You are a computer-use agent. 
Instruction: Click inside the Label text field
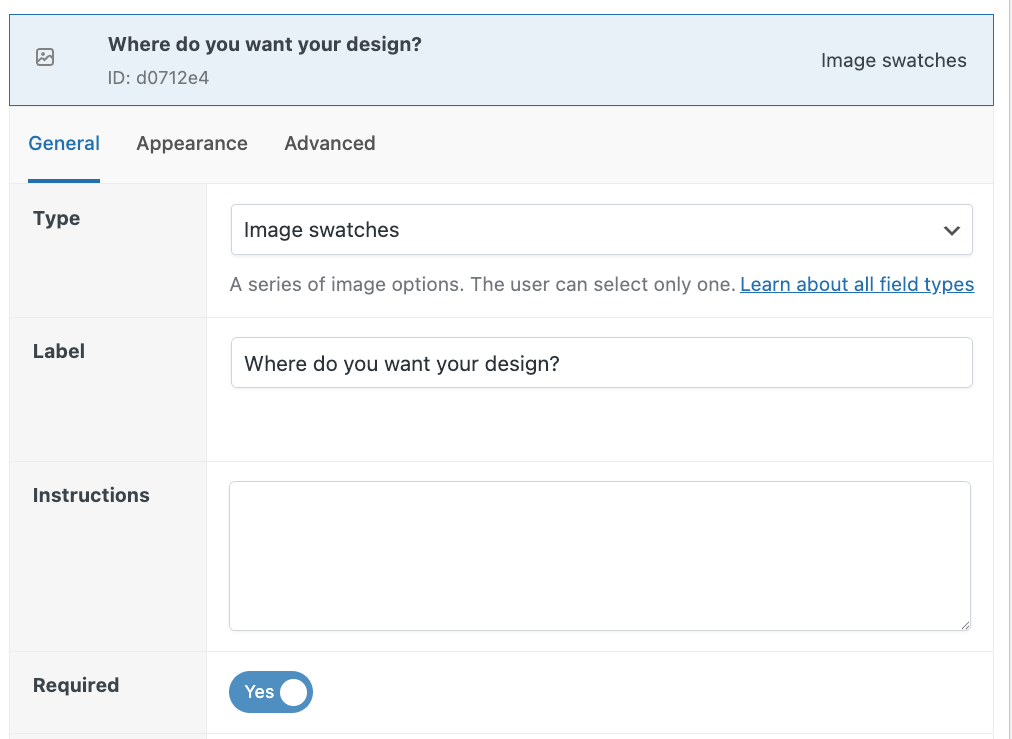[x=600, y=362]
